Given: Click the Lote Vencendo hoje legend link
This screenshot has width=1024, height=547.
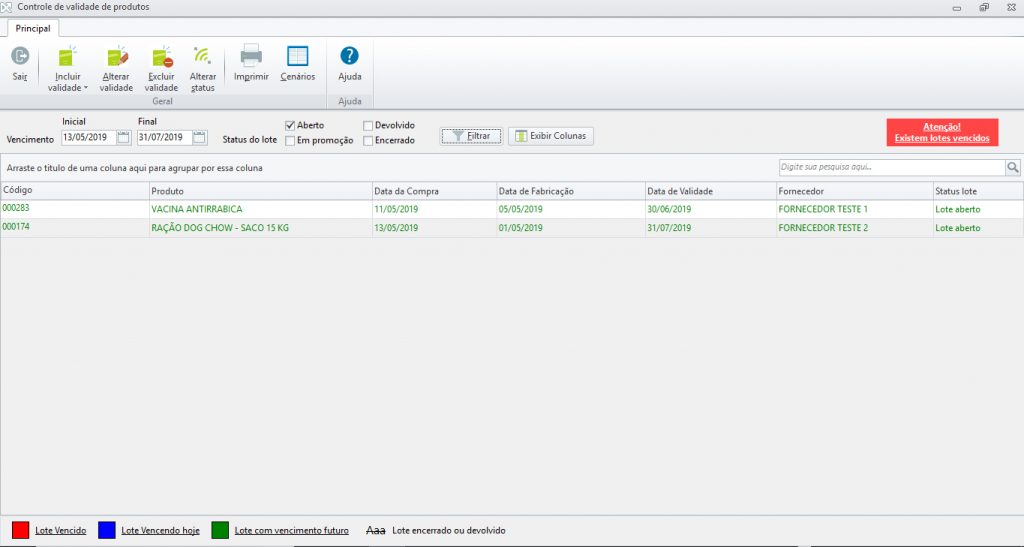Looking at the screenshot, I should click(x=161, y=531).
